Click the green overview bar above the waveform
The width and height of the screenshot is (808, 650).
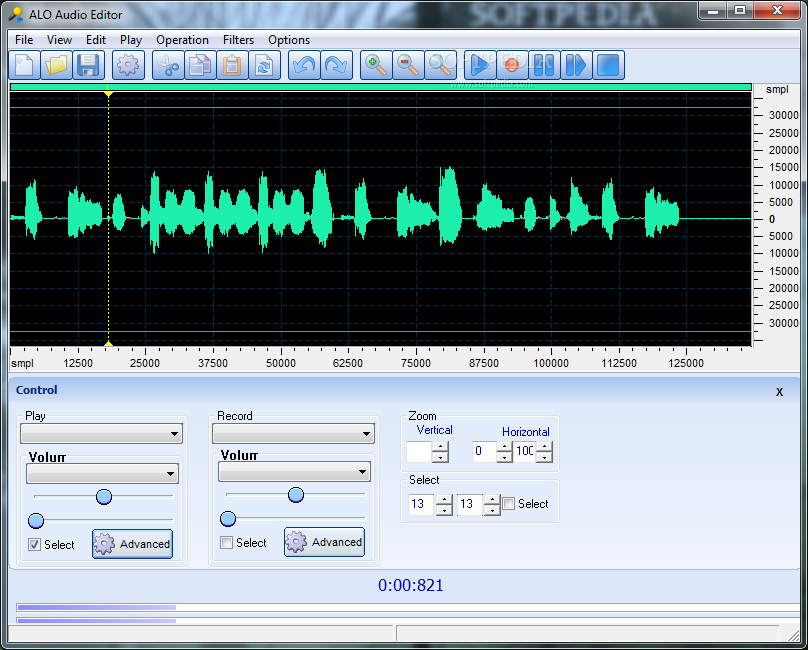[x=381, y=87]
